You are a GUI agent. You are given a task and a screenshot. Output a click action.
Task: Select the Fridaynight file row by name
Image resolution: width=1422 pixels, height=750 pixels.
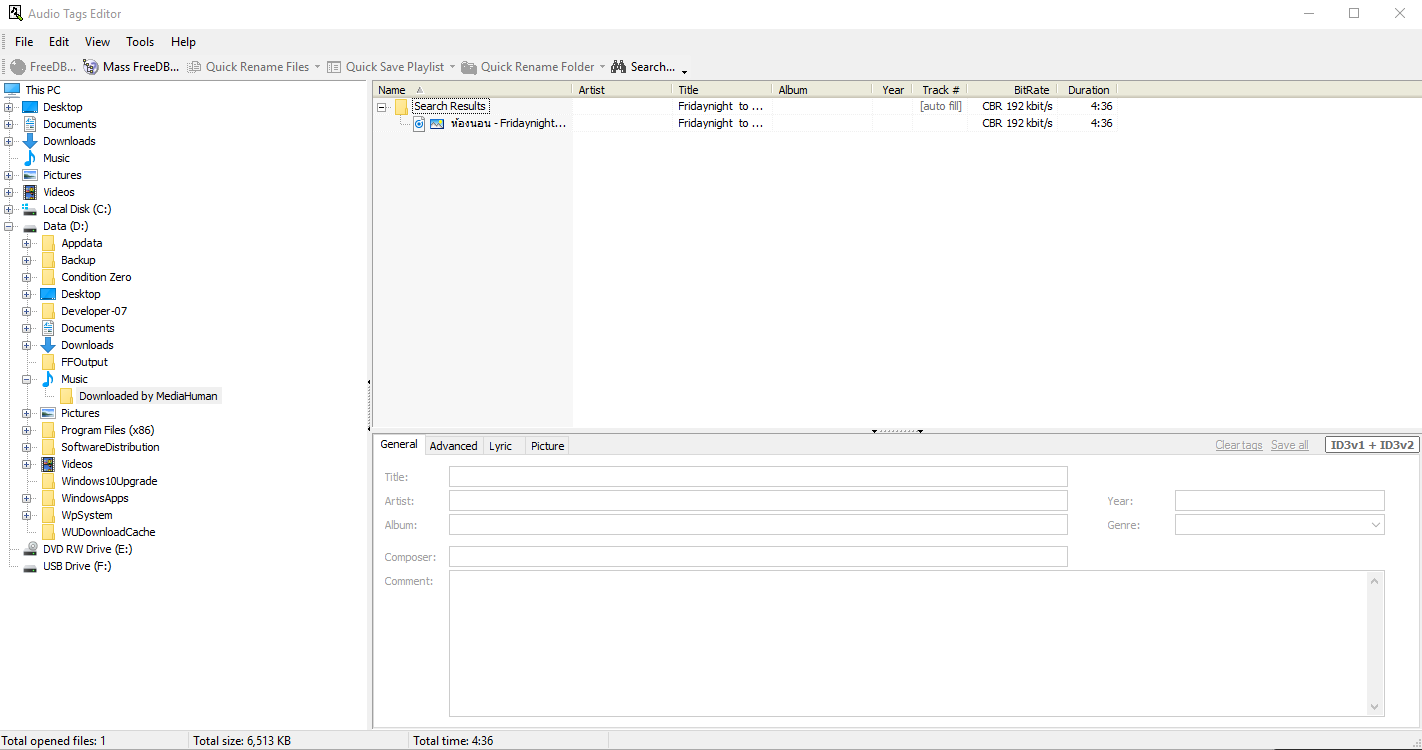[508, 123]
